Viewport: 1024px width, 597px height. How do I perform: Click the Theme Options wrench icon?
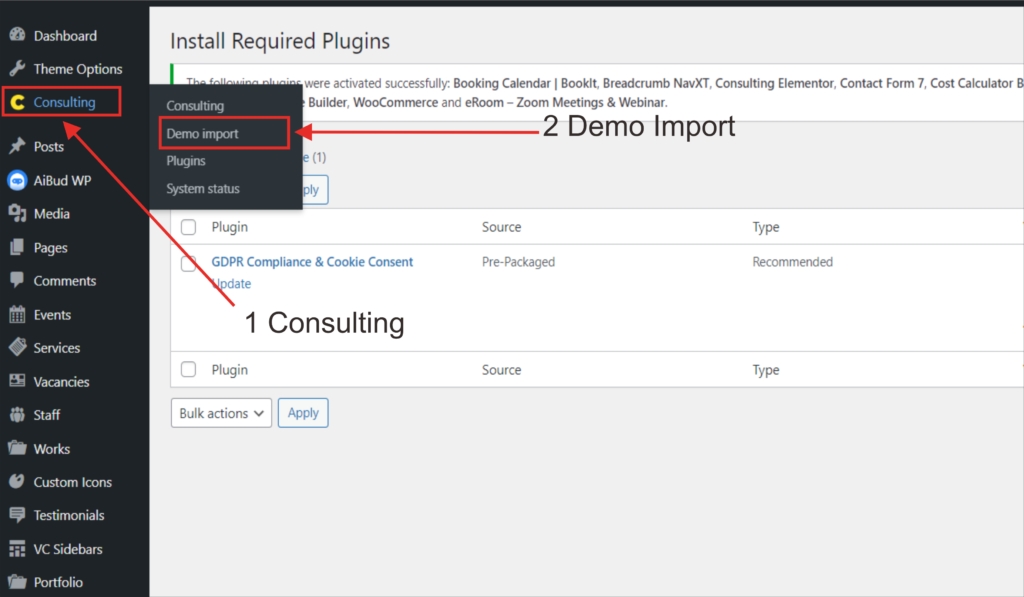click(17, 69)
